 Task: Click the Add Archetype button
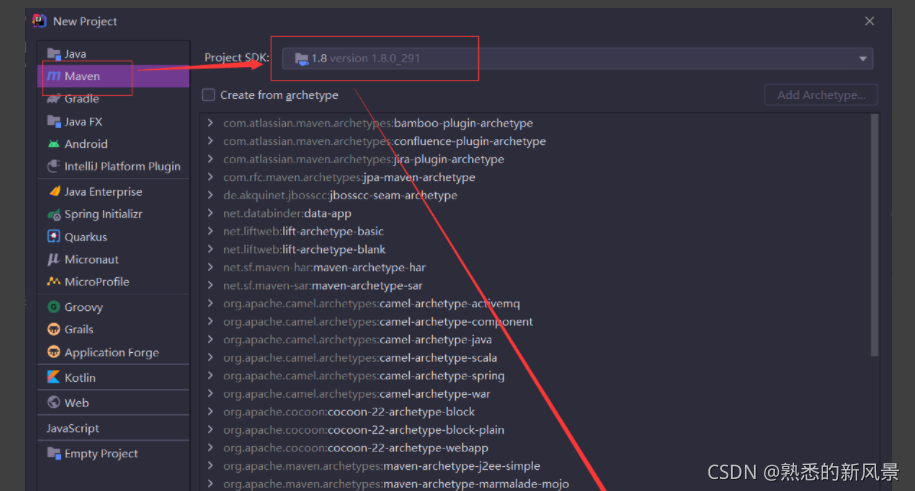tap(821, 95)
